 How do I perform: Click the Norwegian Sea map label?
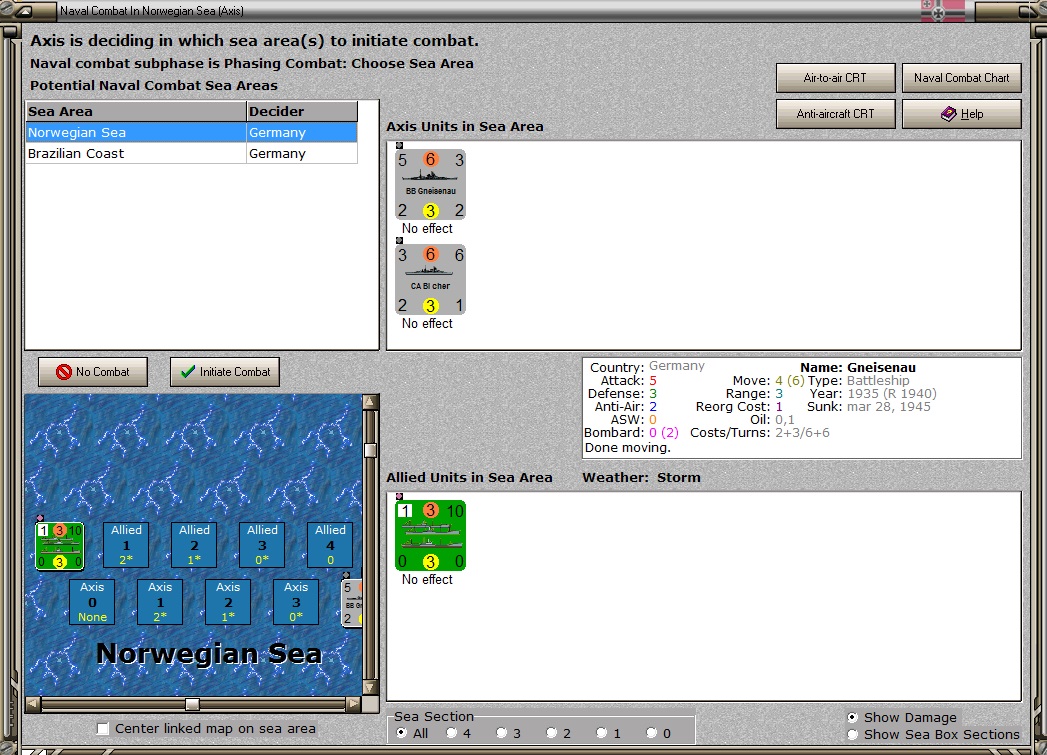click(209, 654)
